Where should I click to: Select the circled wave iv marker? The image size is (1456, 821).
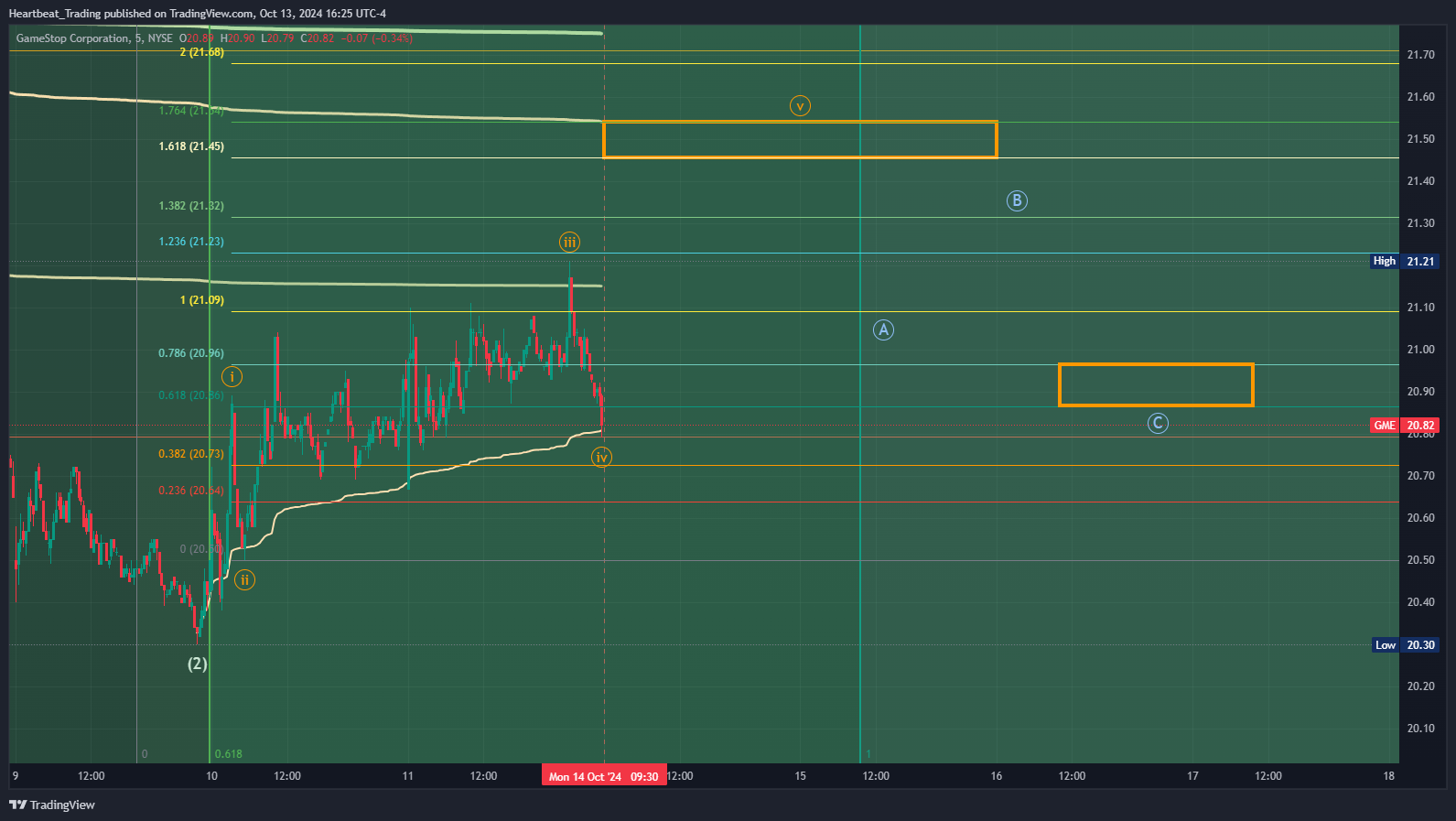[601, 457]
